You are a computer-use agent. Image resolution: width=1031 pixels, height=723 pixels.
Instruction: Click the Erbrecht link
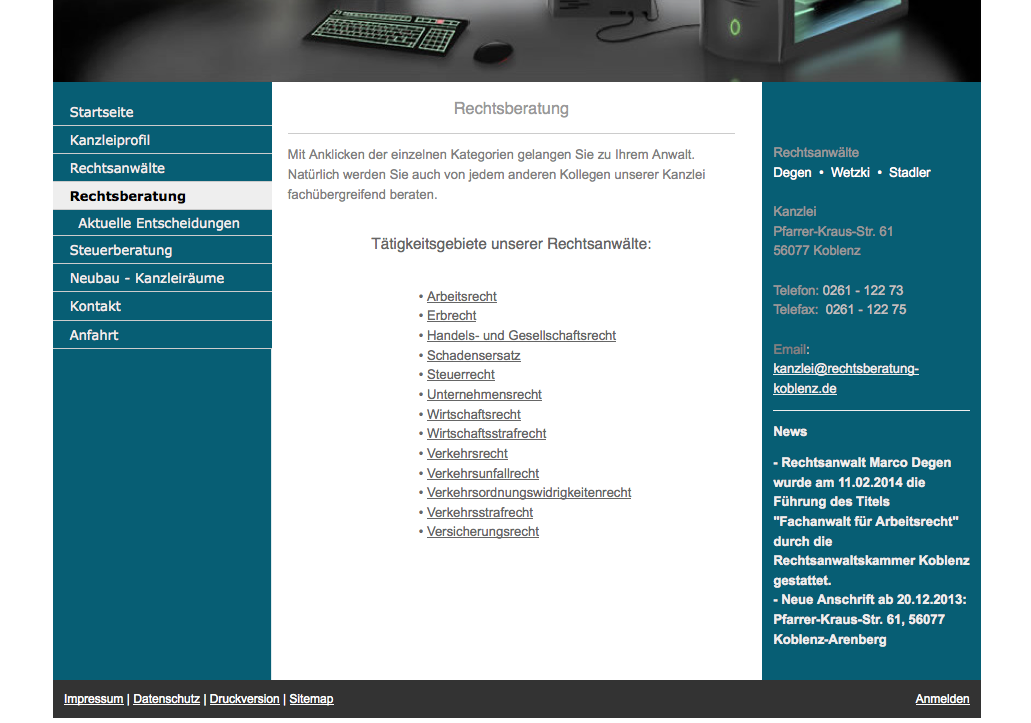click(x=451, y=315)
